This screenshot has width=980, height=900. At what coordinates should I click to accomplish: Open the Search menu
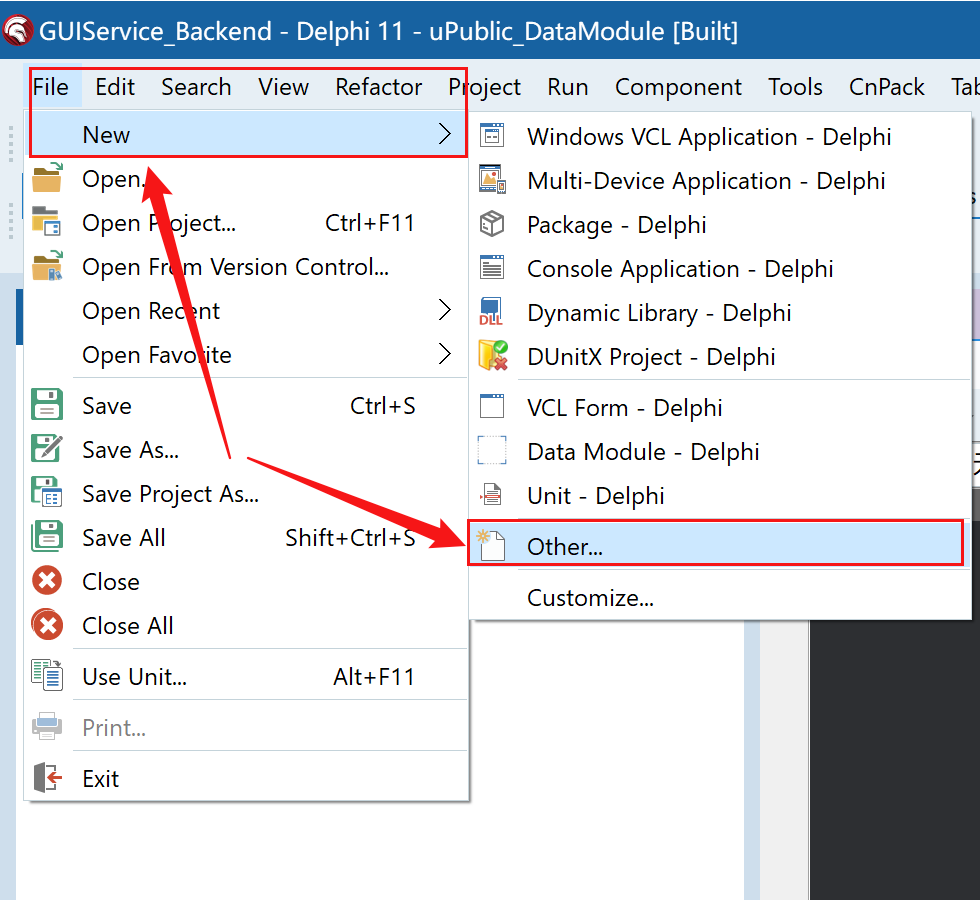pos(196,87)
